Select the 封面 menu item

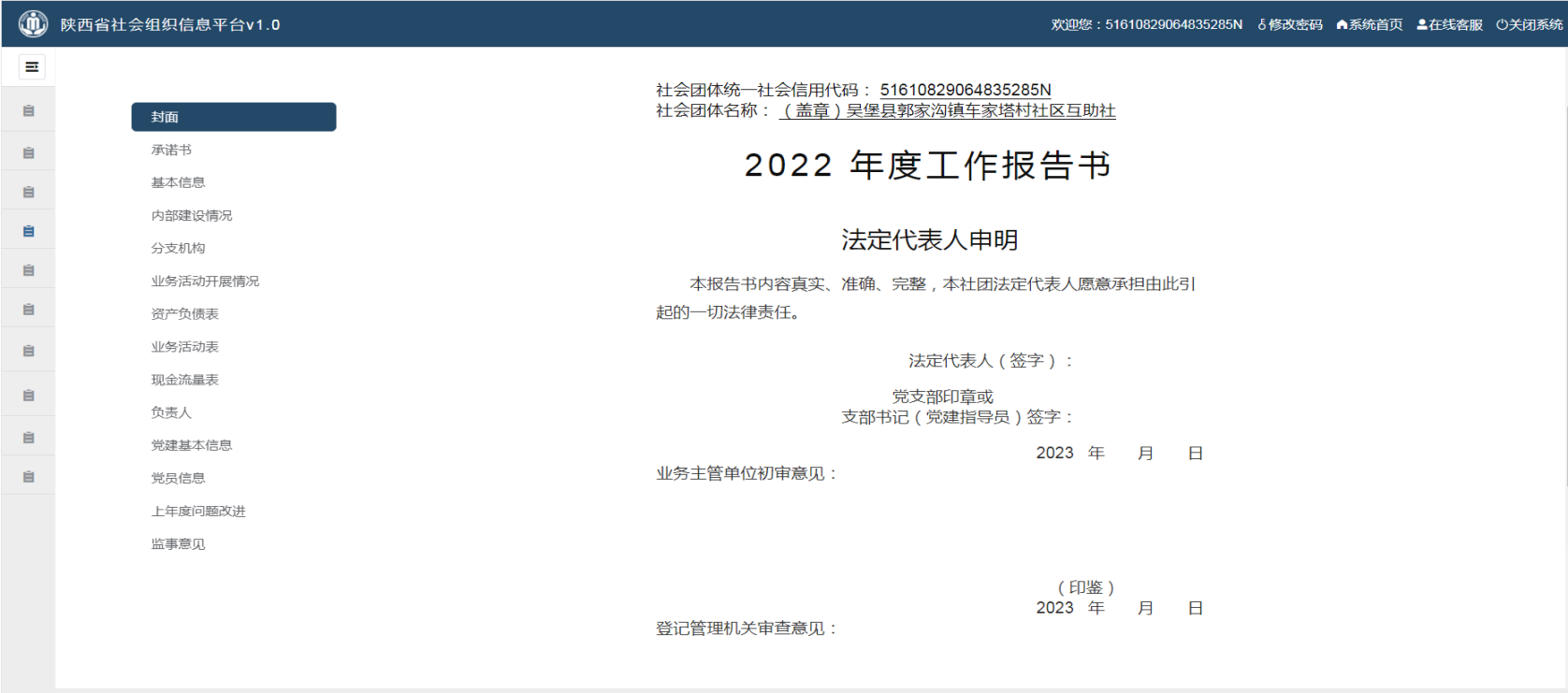pyautogui.click(x=233, y=117)
